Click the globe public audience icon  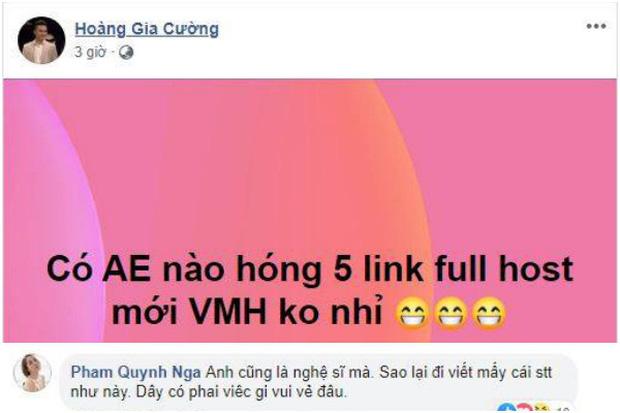click(x=126, y=52)
